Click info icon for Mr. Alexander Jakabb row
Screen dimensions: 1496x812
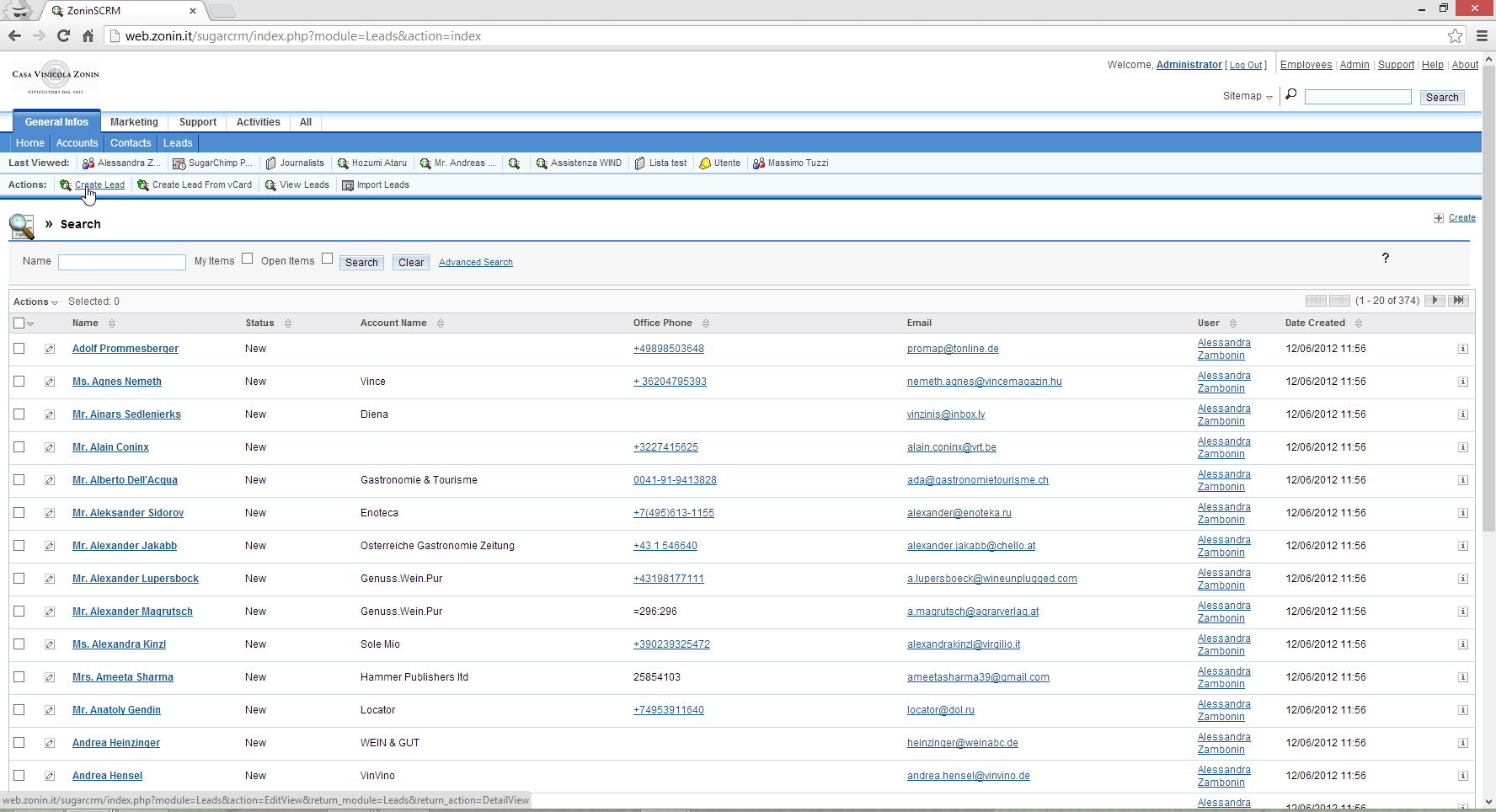(x=1463, y=546)
